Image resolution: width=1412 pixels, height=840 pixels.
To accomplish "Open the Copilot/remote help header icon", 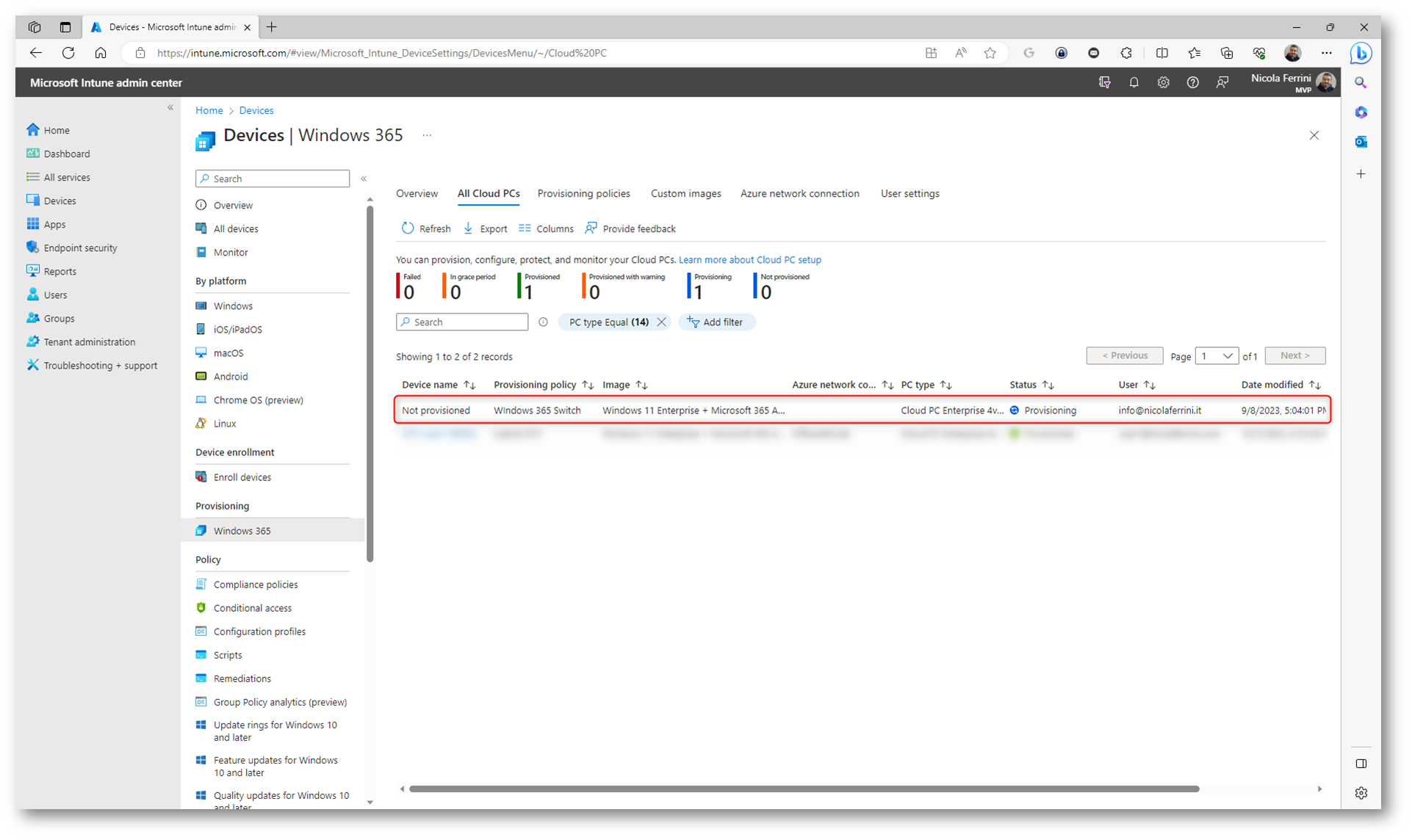I will tap(1104, 82).
